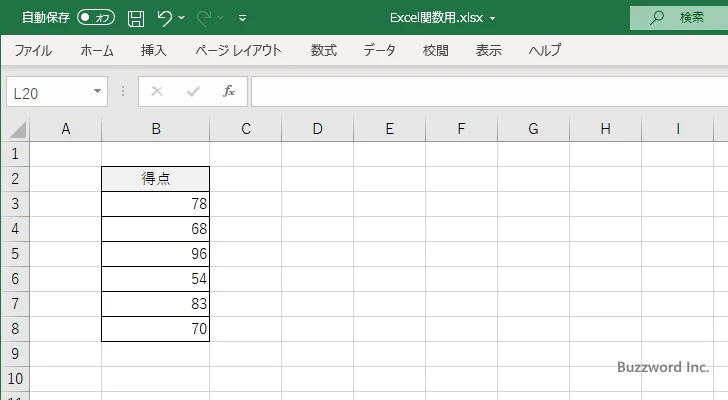Screen dimensions: 728x400
Task: Select column I header
Action: 677,129
